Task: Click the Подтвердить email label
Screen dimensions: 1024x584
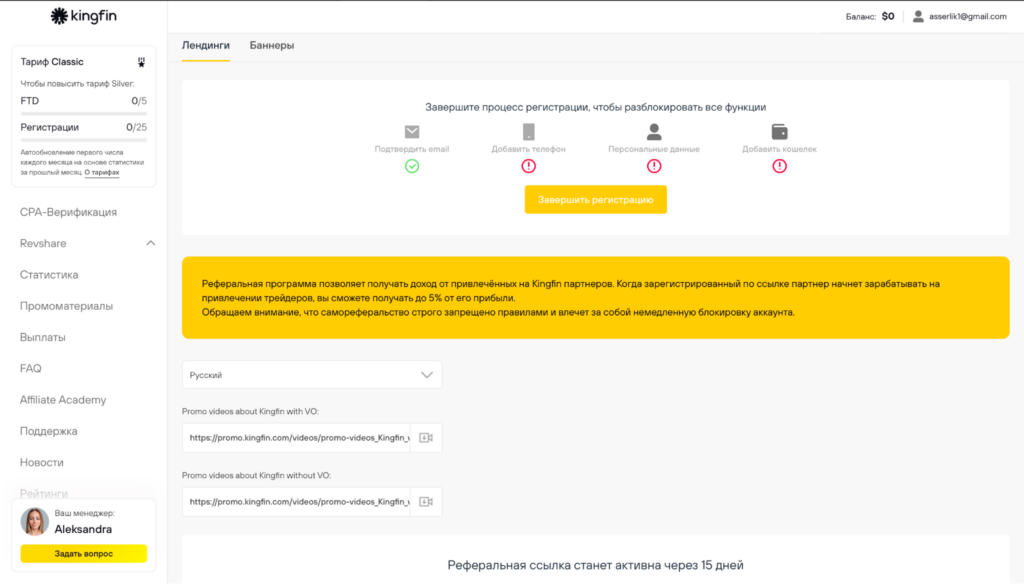Action: click(x=411, y=149)
